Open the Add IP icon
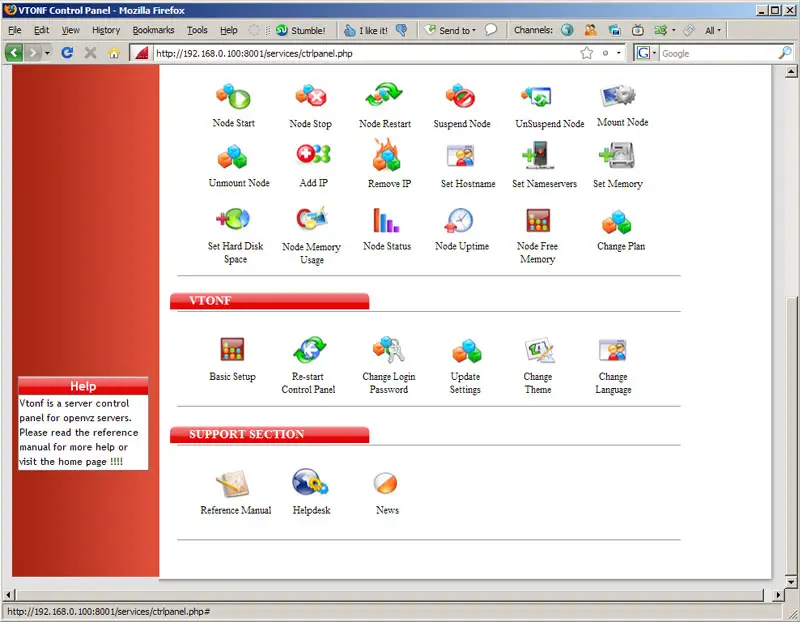This screenshot has width=800, height=622. [313, 154]
